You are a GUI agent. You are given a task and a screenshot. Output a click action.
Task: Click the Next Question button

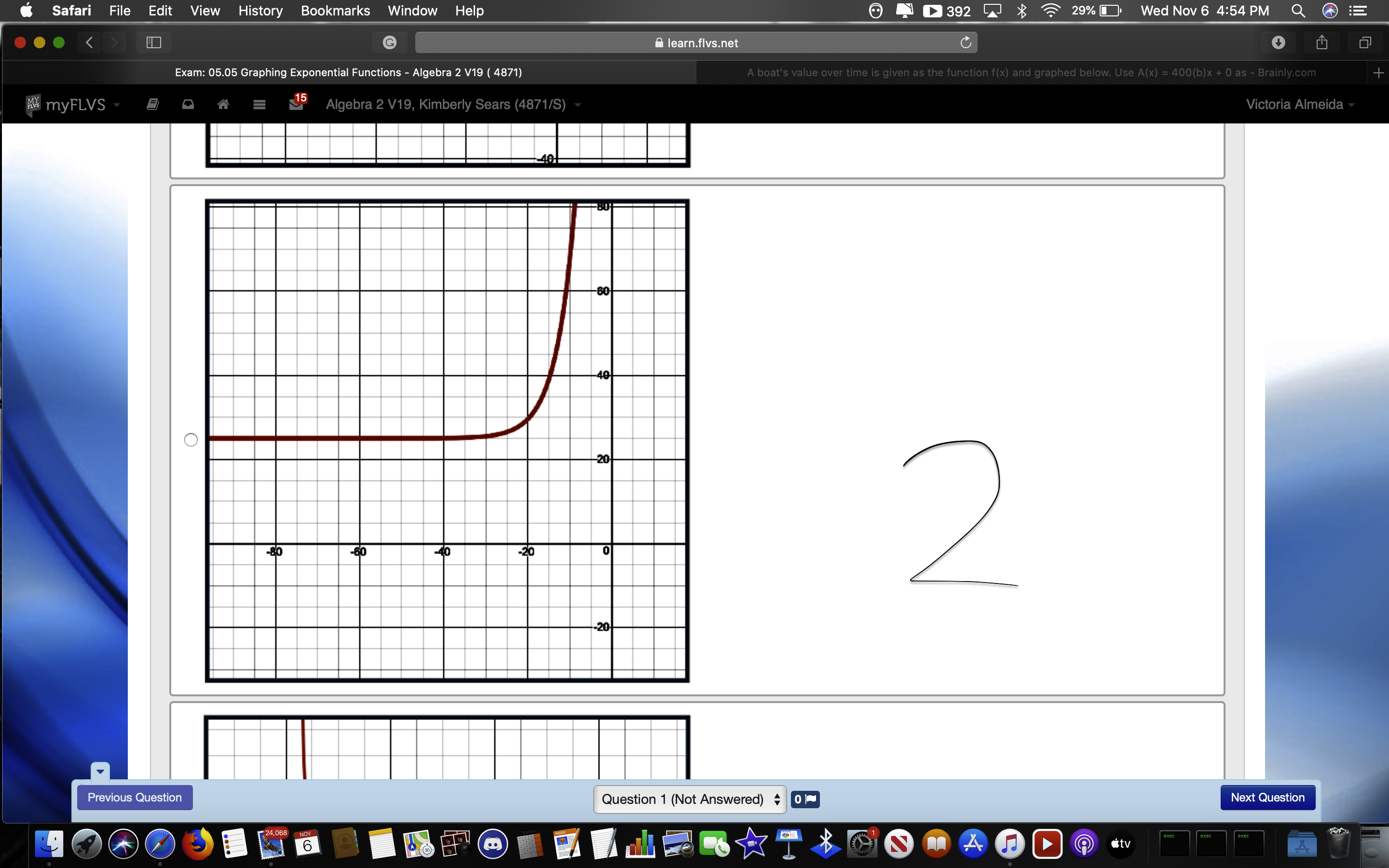(x=1267, y=798)
